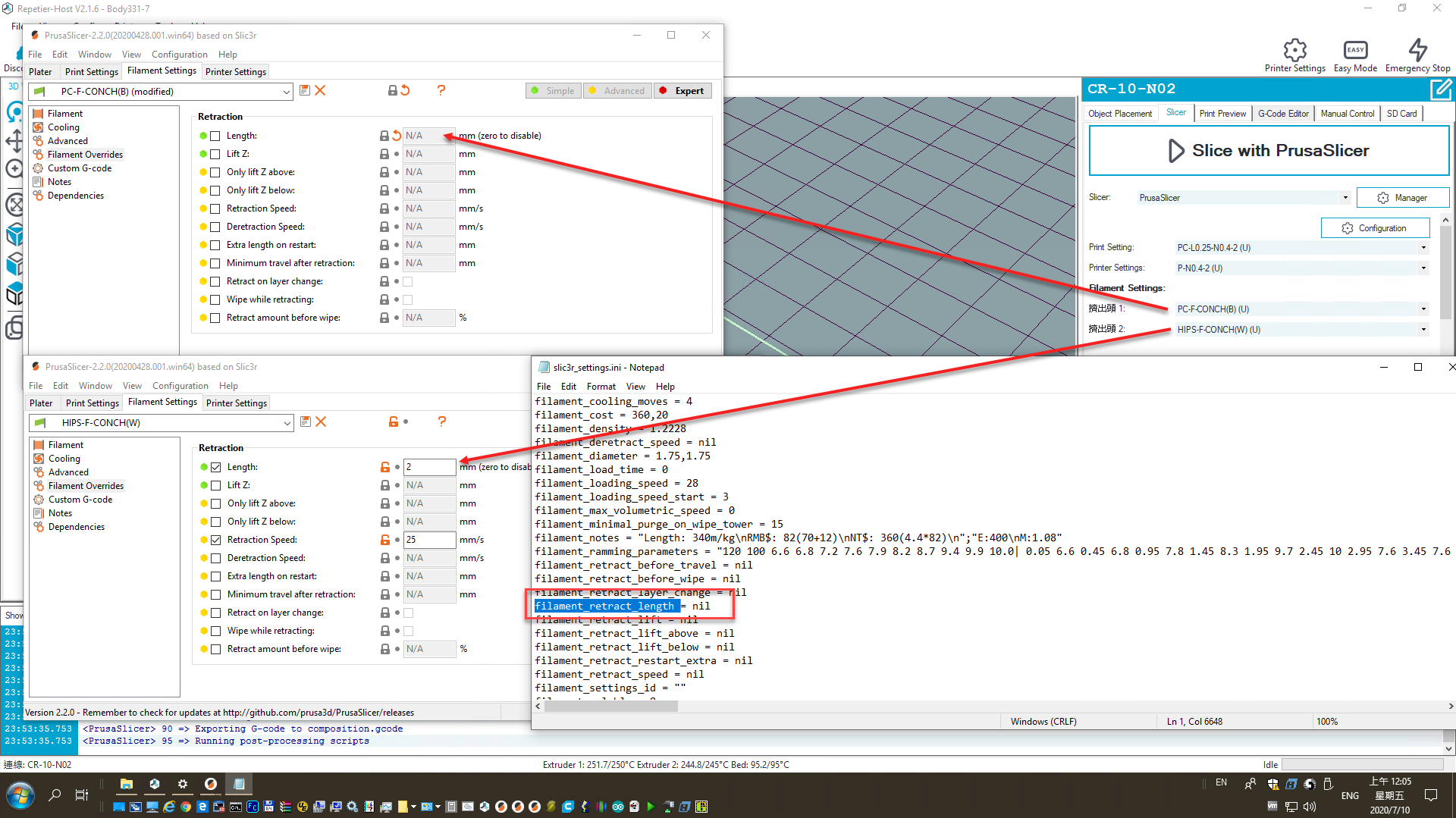Viewport: 1456px width, 818px height.
Task: Open taskbar search magnifier
Action: (x=55, y=795)
